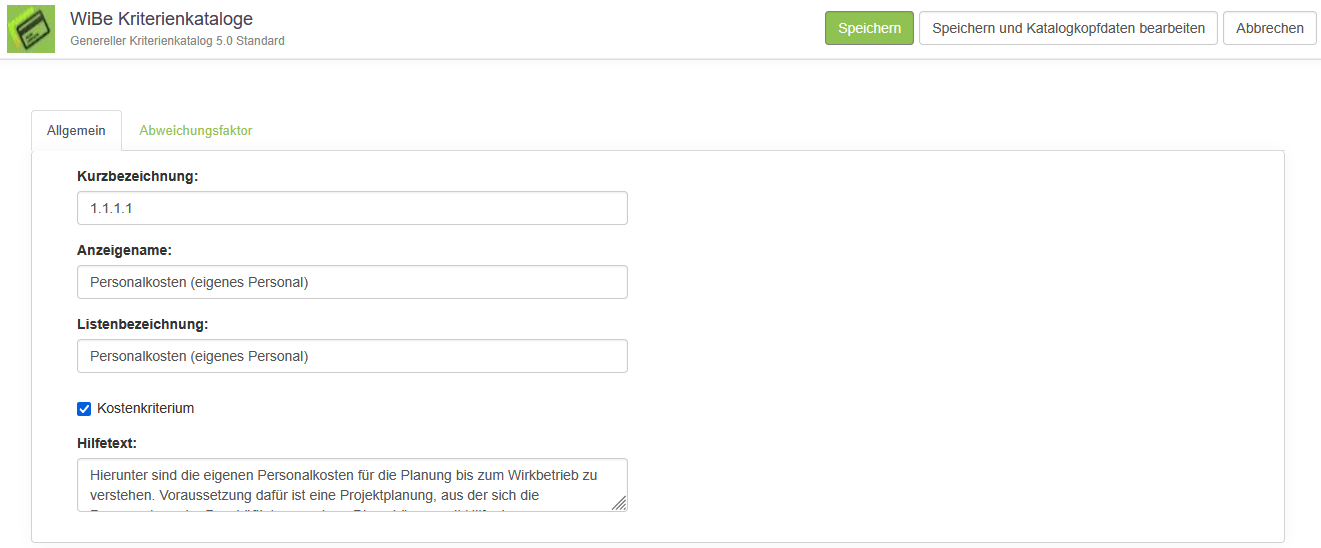Switch to the Abweichungsfaktor tab
This screenshot has height=548, width=1321.
click(x=196, y=131)
